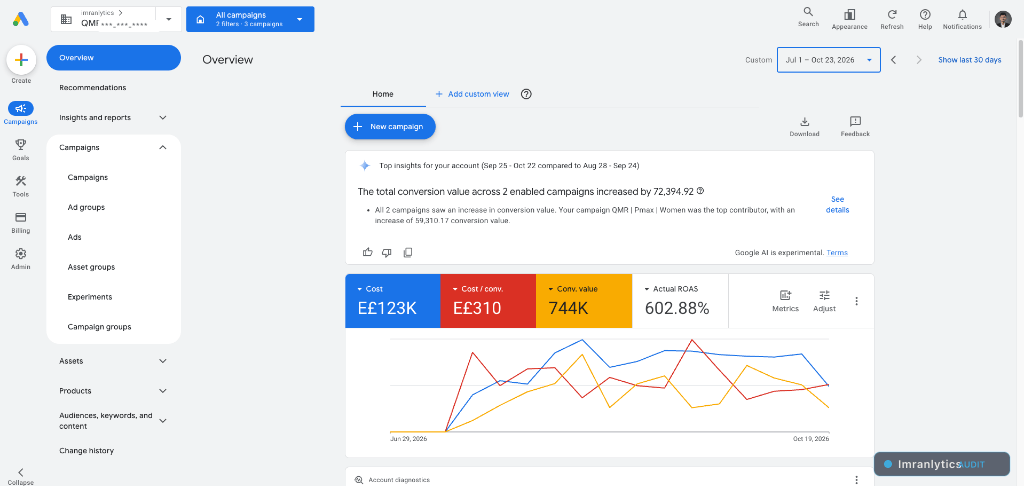Open the Adjust sliders icon

(824, 295)
